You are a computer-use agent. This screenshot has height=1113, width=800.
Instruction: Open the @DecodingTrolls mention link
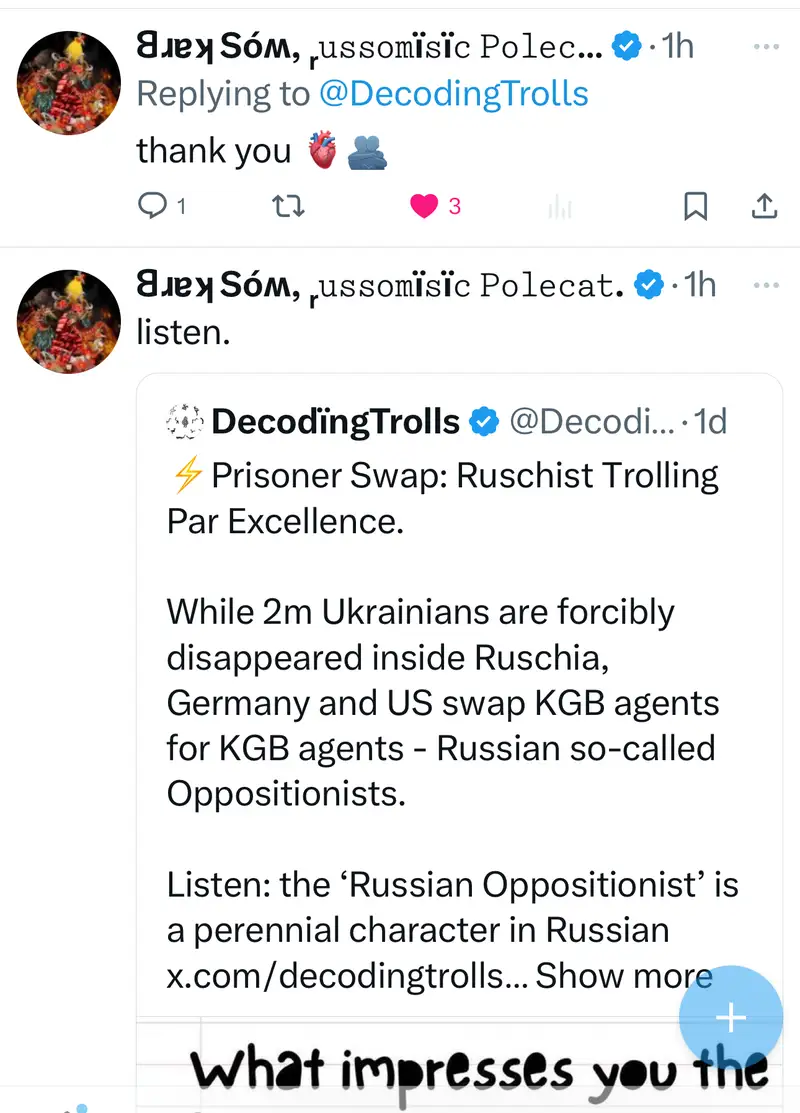coord(454,94)
